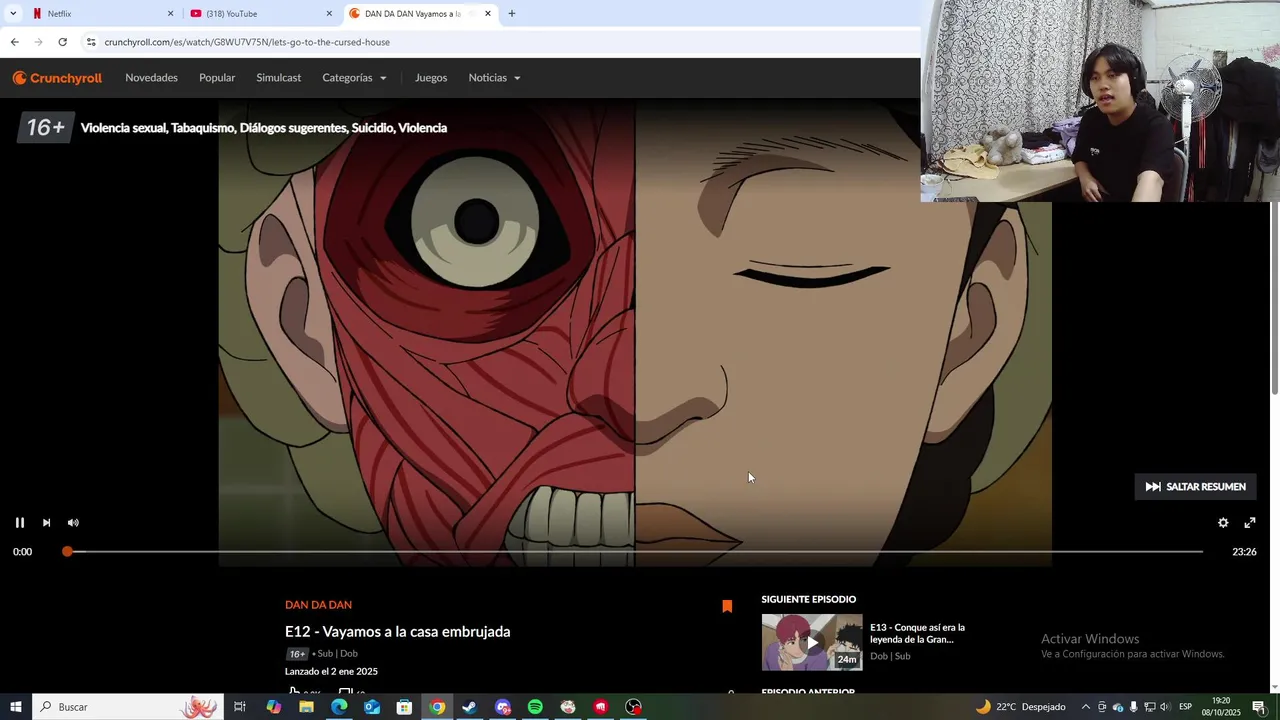Open Copilot from the taskbar
1280x720 pixels.
(273, 707)
